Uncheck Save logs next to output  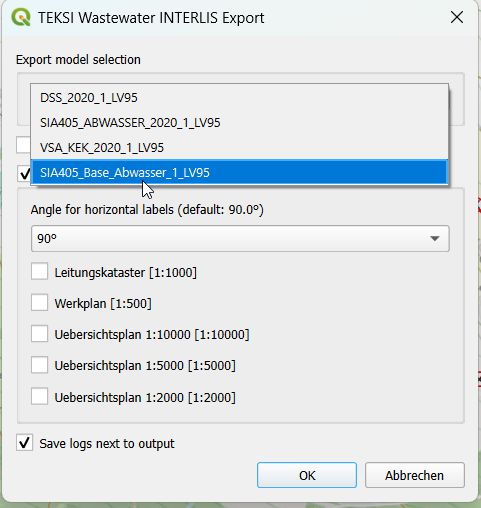(x=24, y=443)
